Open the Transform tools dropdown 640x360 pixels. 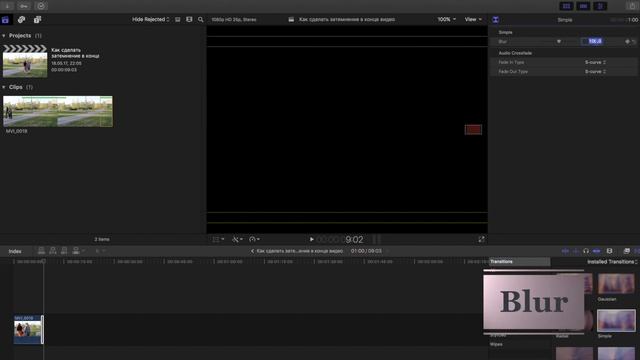[x=218, y=240]
